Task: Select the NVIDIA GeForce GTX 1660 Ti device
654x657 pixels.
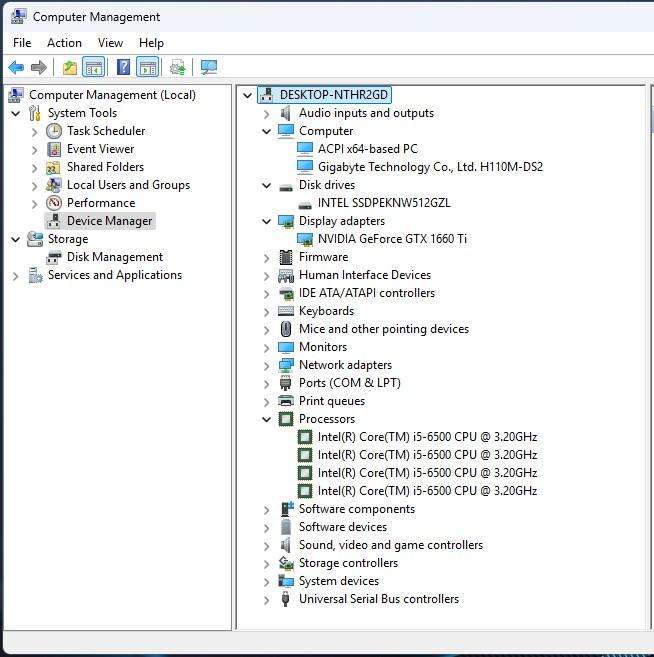Action: 391,239
